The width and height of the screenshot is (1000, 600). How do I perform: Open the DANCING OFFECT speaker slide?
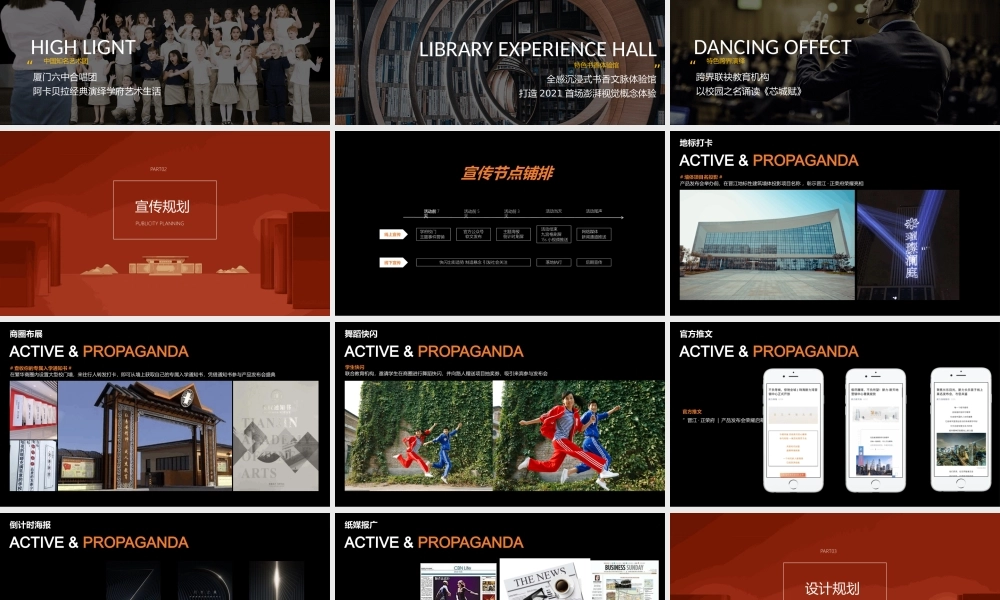point(834,62)
